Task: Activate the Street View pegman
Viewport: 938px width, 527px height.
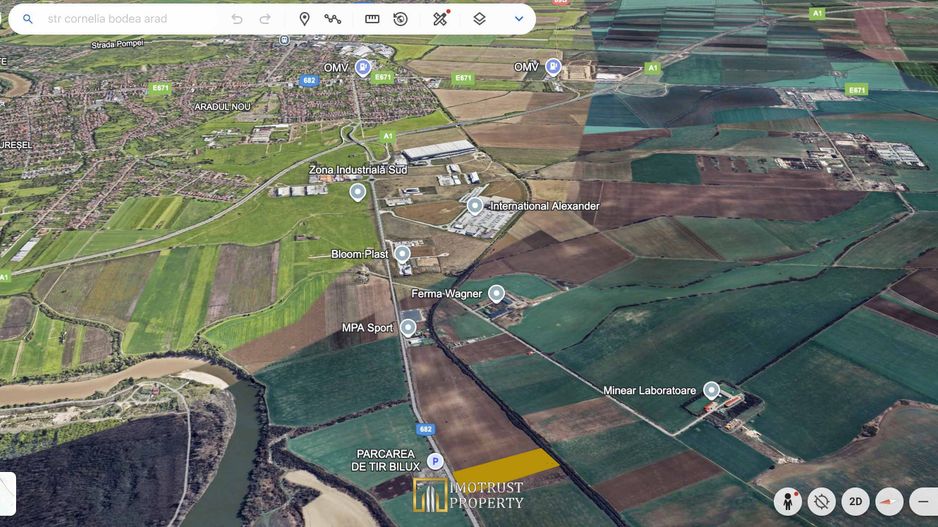Action: (x=789, y=501)
